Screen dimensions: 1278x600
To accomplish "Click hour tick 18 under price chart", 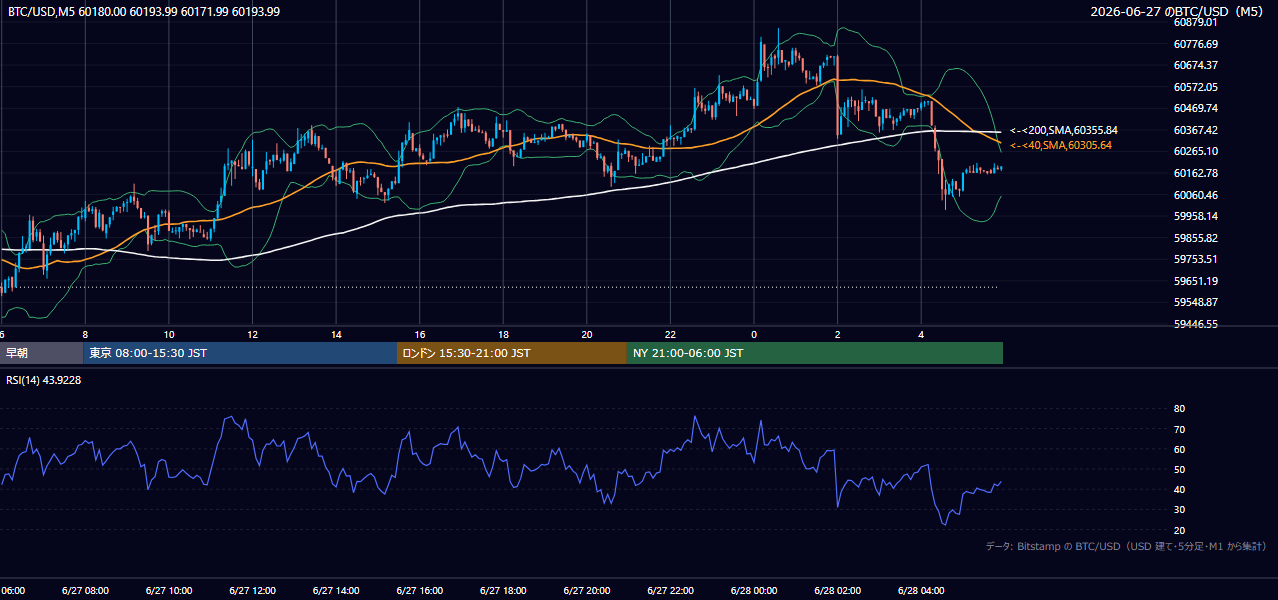I will [x=503, y=335].
